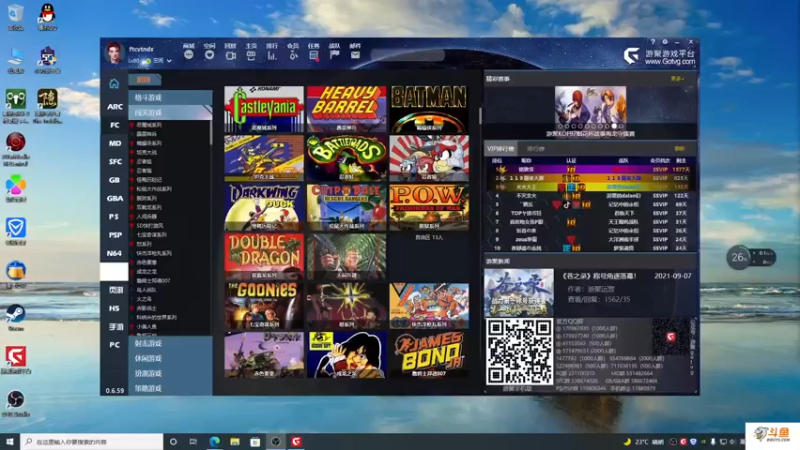
Task: Switch to the VIP排行榜 tab
Action: (501, 148)
